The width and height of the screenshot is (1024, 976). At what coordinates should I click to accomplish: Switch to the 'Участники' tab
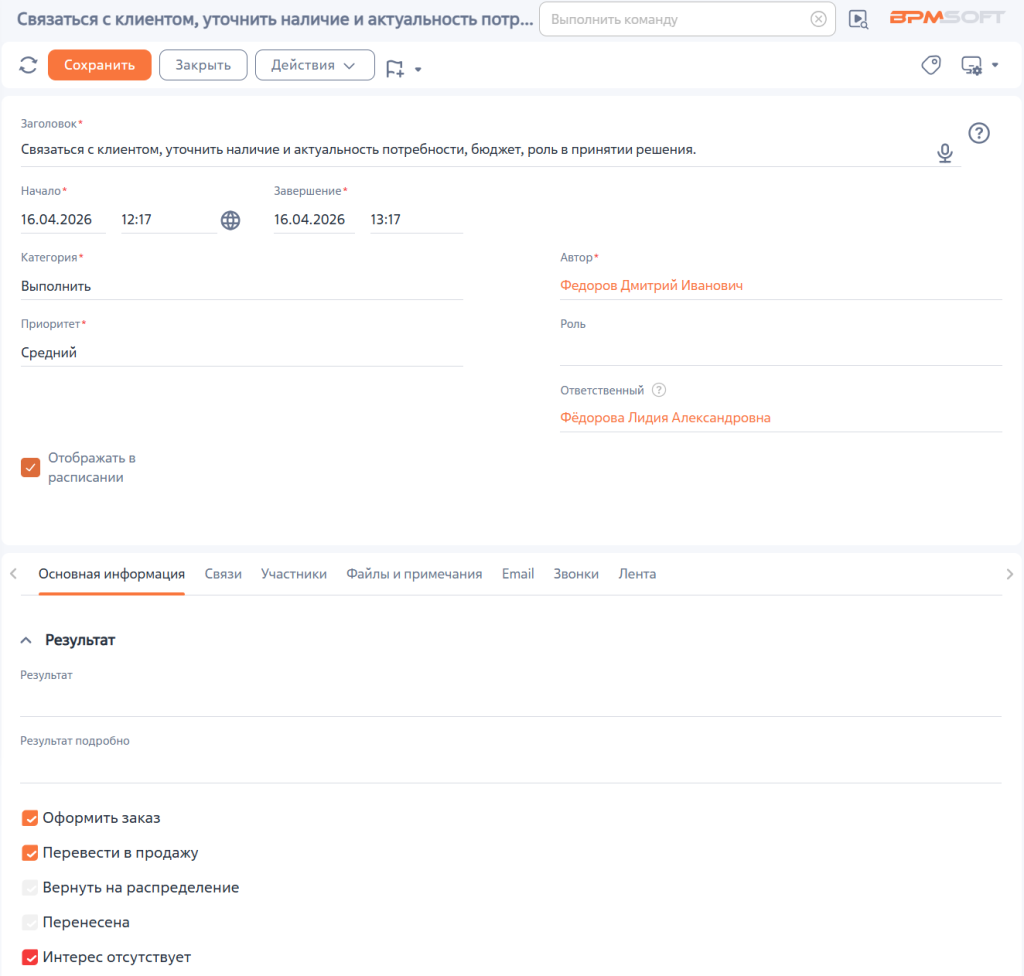click(x=294, y=574)
